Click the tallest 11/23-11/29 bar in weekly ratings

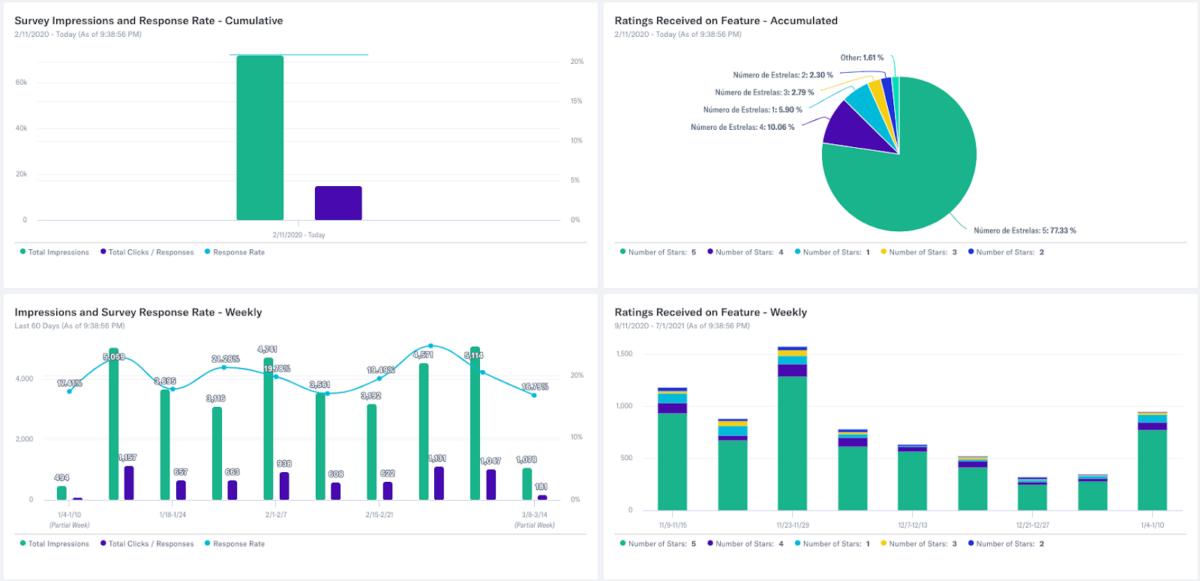tap(792, 440)
